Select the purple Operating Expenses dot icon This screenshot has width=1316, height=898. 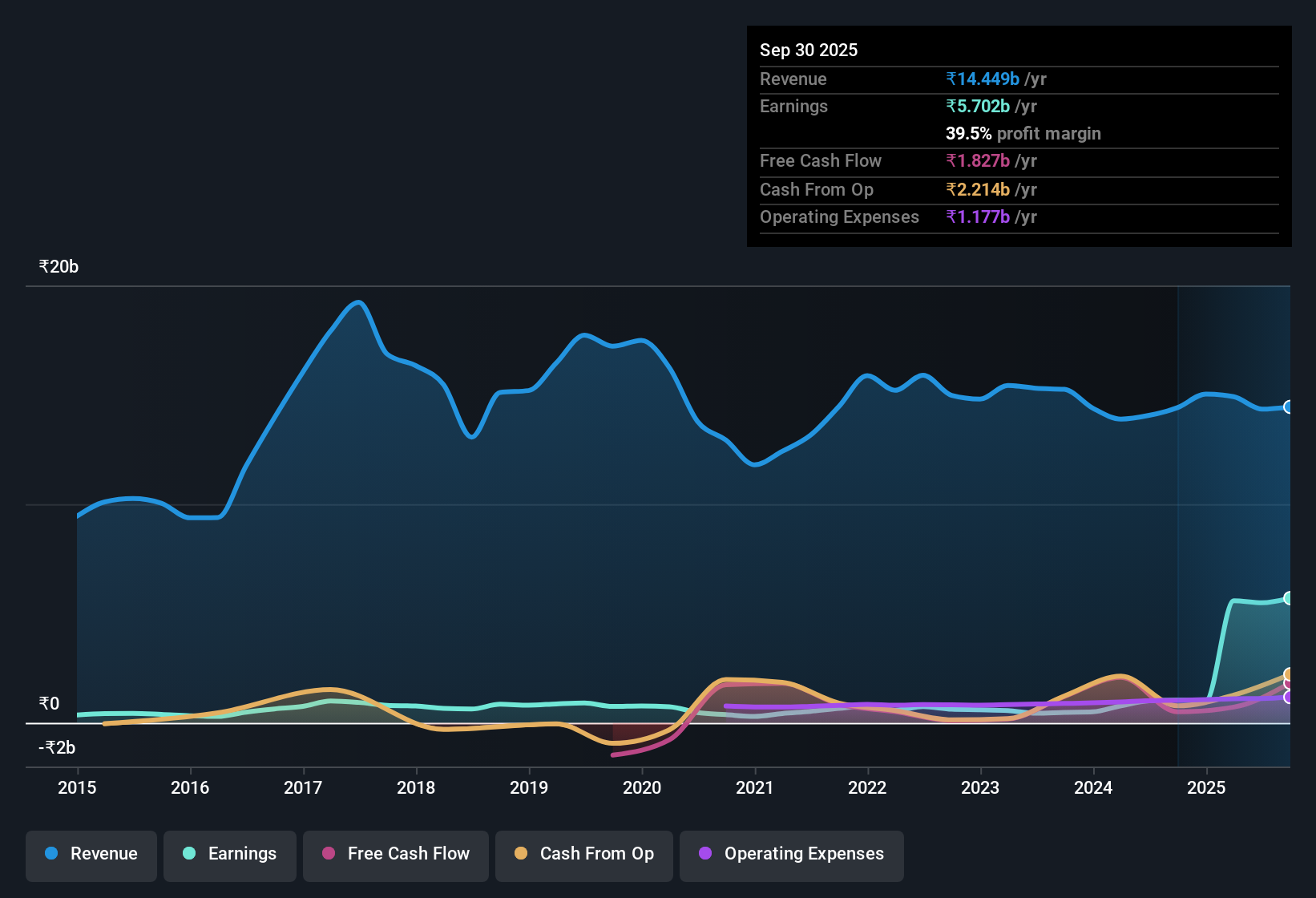click(704, 854)
